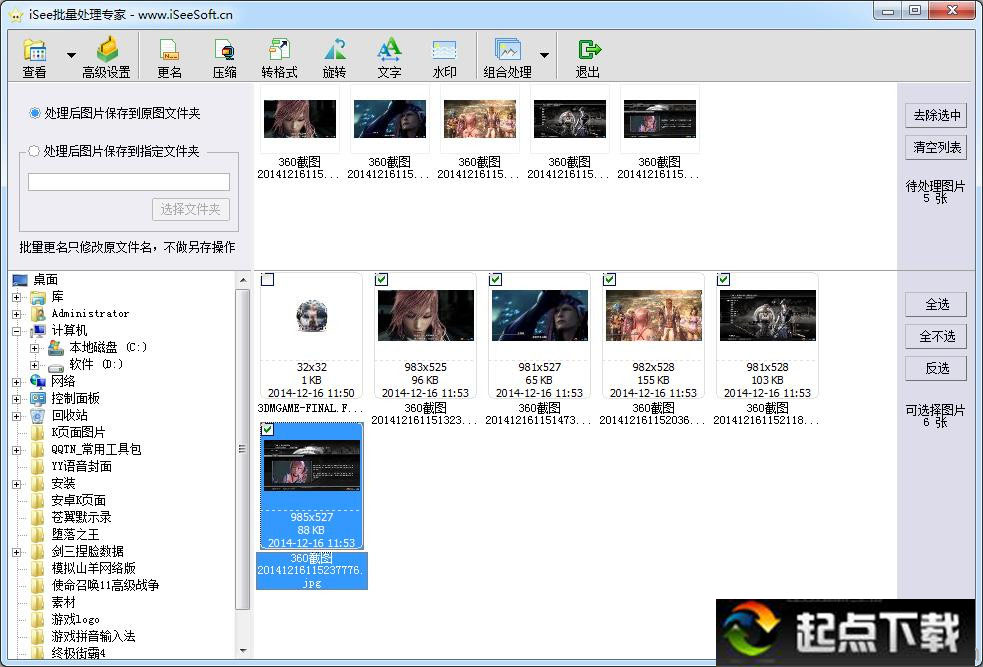Open the 高级设置 advanced settings tool
This screenshot has width=983, height=667.
pyautogui.click(x=107, y=58)
